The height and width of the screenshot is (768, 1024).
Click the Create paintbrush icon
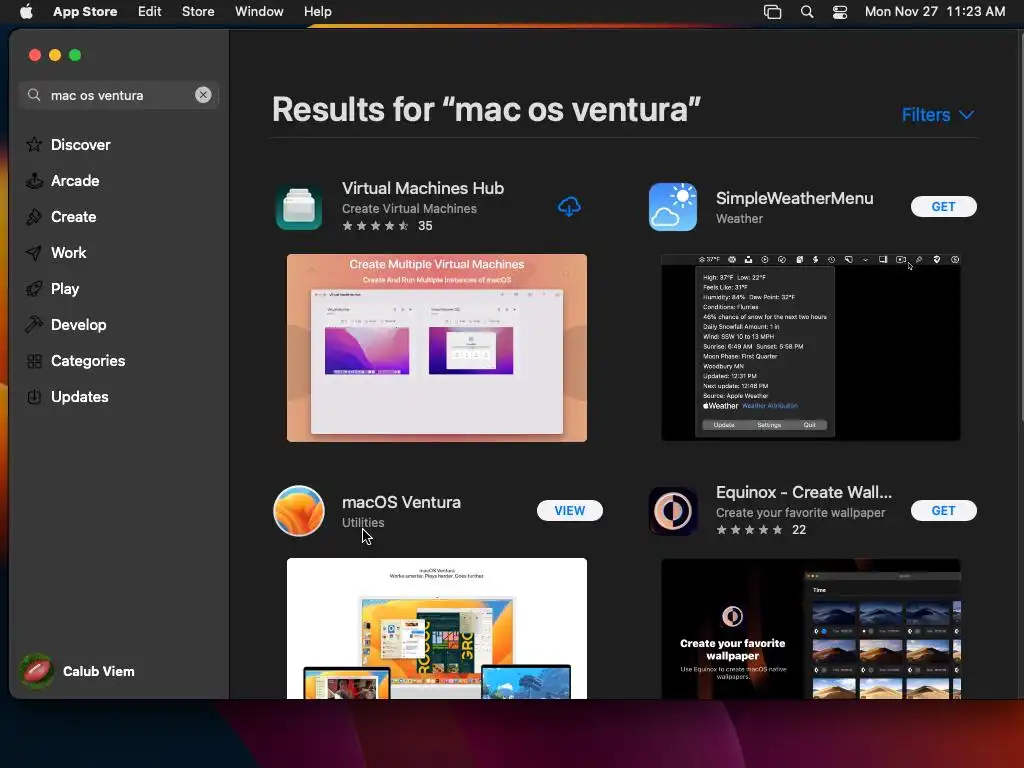(x=34, y=216)
